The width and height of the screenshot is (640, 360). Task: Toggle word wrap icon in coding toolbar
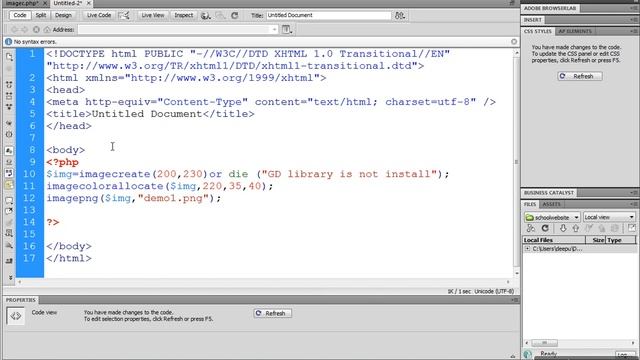click(9, 173)
